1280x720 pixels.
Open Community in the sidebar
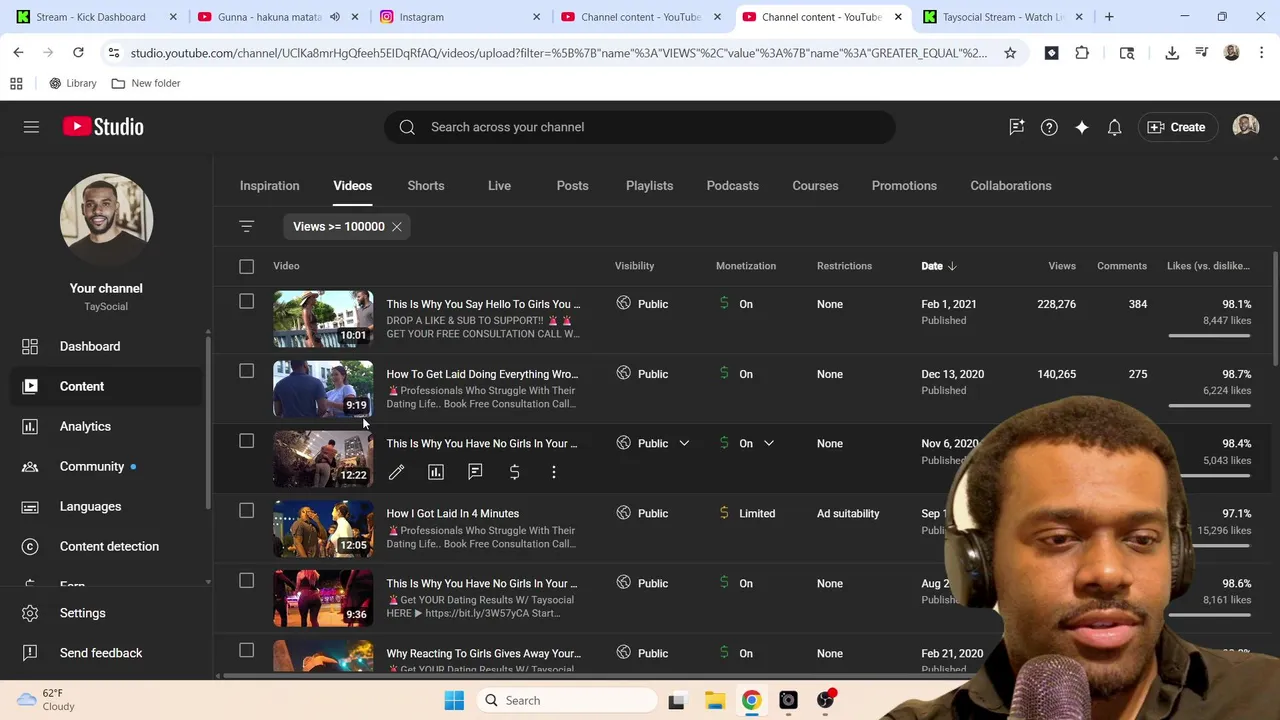pos(106,466)
